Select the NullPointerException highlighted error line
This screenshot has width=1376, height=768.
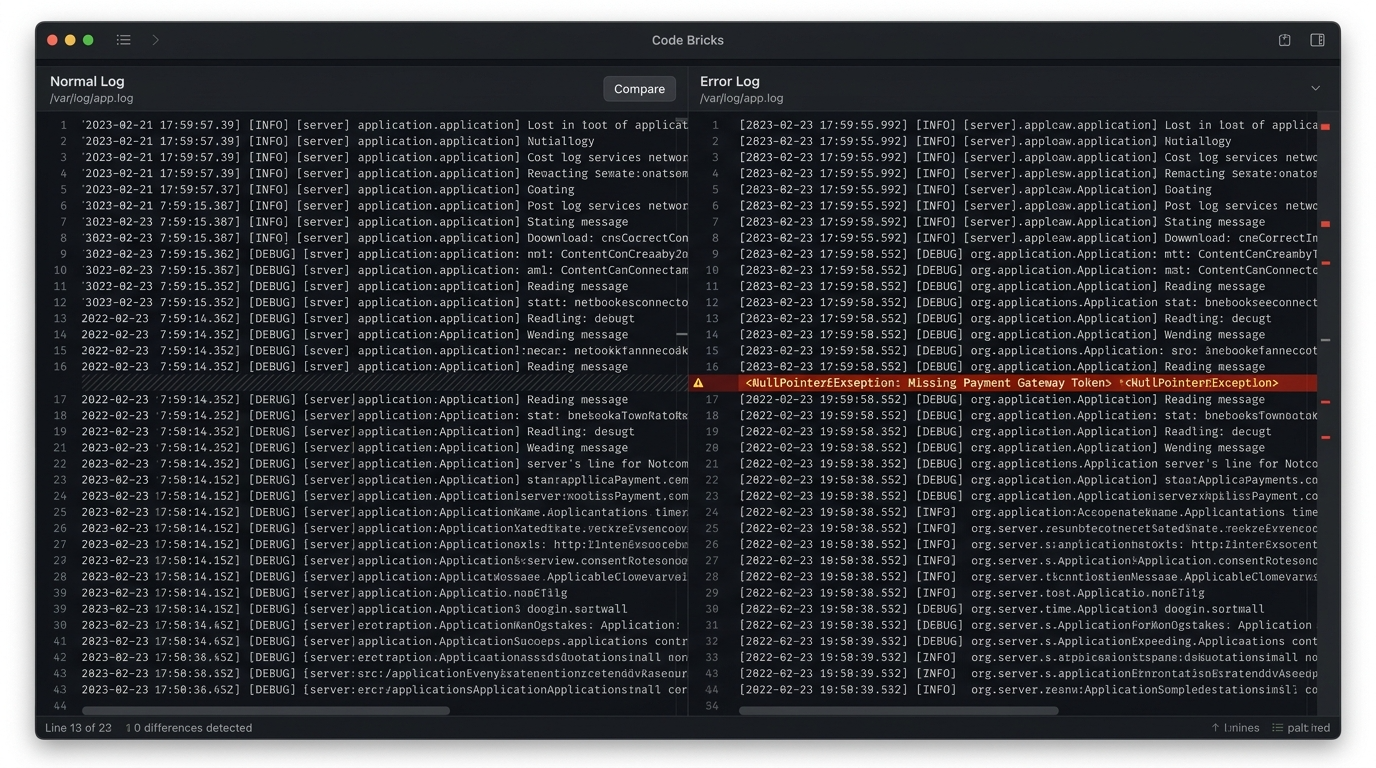pyautogui.click(x=1003, y=383)
